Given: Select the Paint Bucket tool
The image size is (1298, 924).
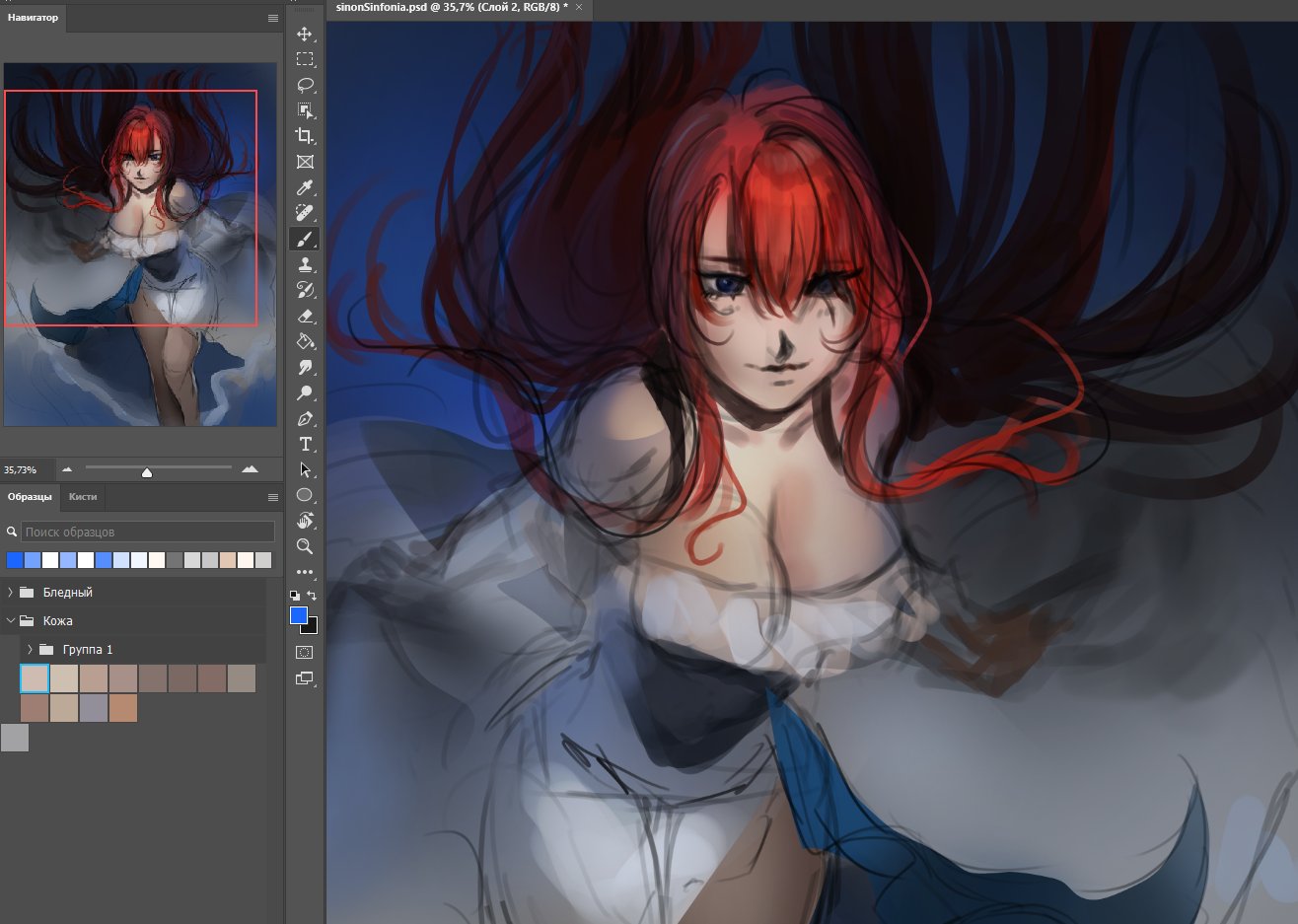Looking at the screenshot, I should [x=305, y=341].
